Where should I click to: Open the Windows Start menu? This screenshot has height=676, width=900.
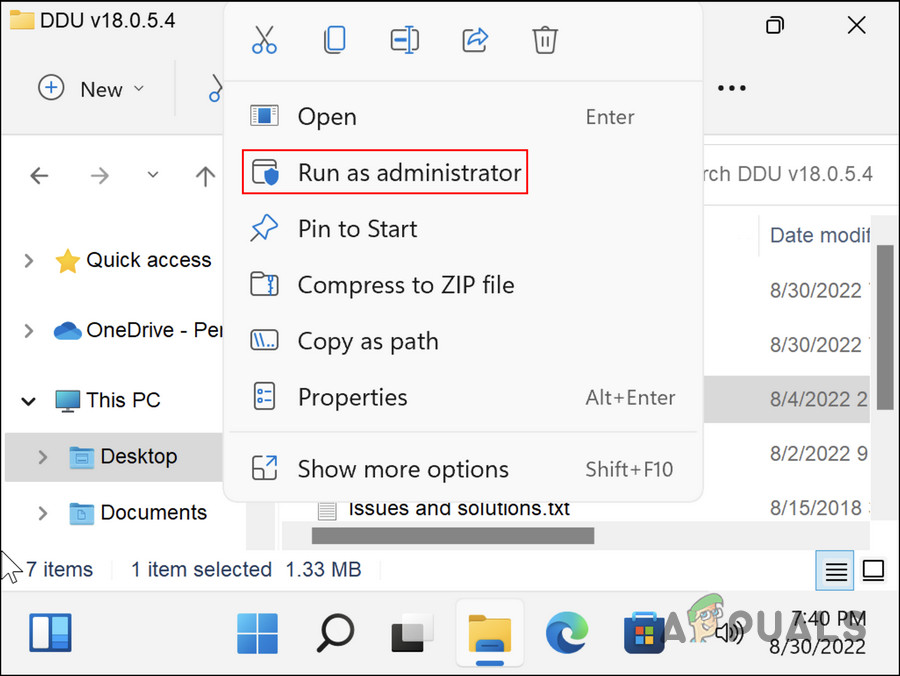257,632
